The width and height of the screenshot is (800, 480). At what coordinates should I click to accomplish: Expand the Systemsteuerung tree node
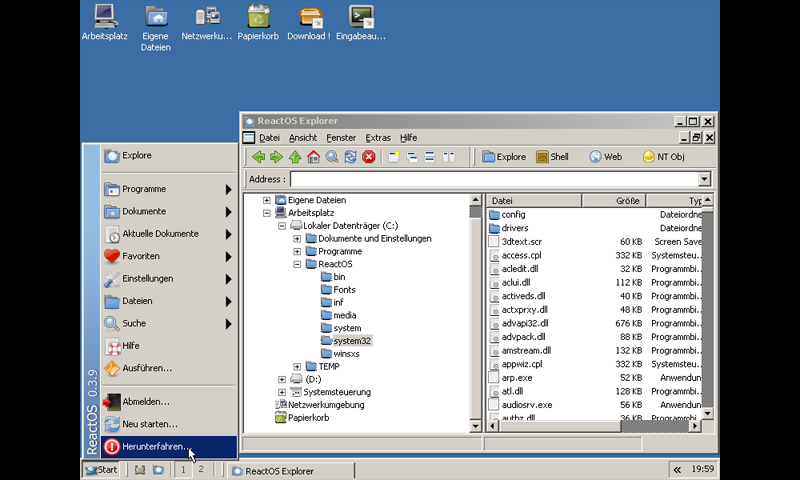[282, 392]
